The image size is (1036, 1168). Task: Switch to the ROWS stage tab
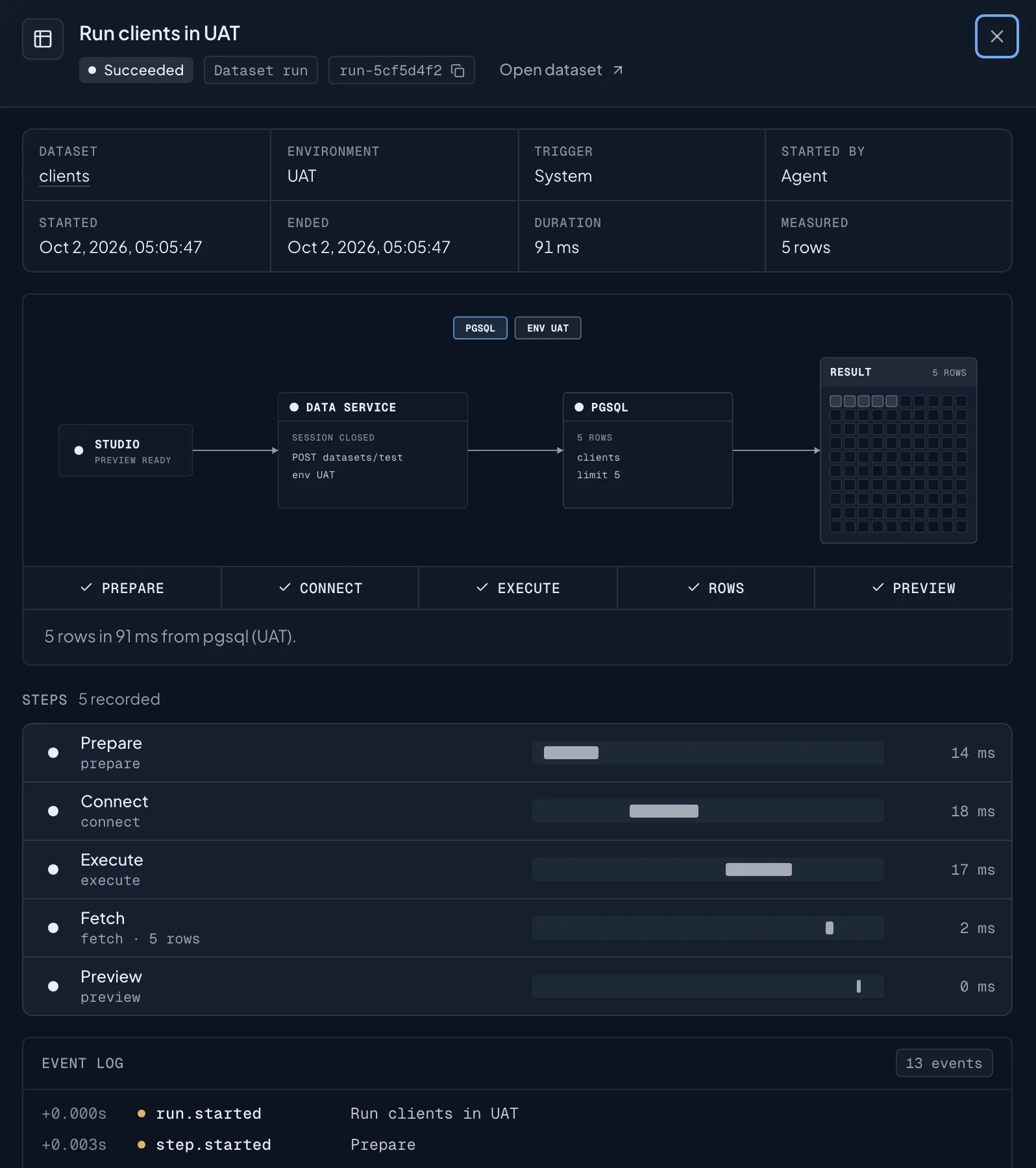[x=716, y=588]
